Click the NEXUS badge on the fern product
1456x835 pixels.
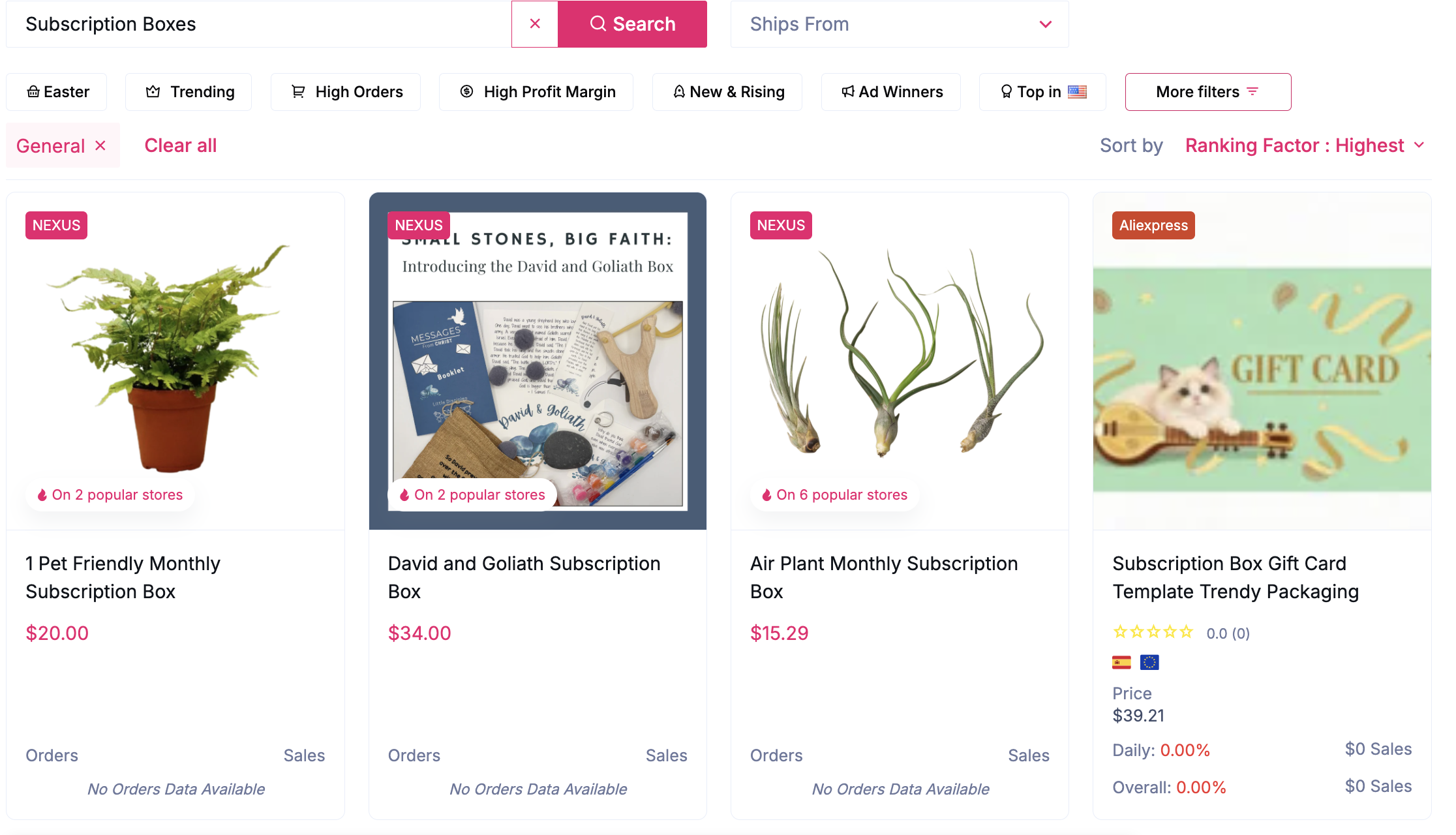(56, 224)
